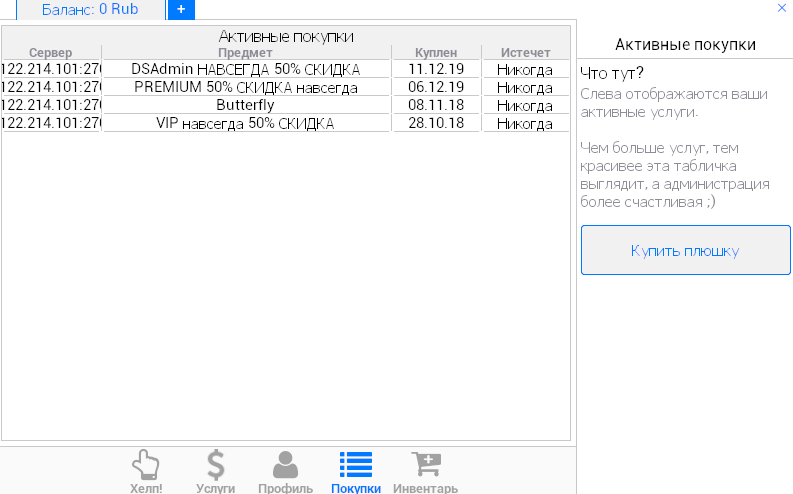Screen dimensions: 793x494
Task: Click the Никогда cell in Butterfly row
Action: pyautogui.click(x=525, y=105)
